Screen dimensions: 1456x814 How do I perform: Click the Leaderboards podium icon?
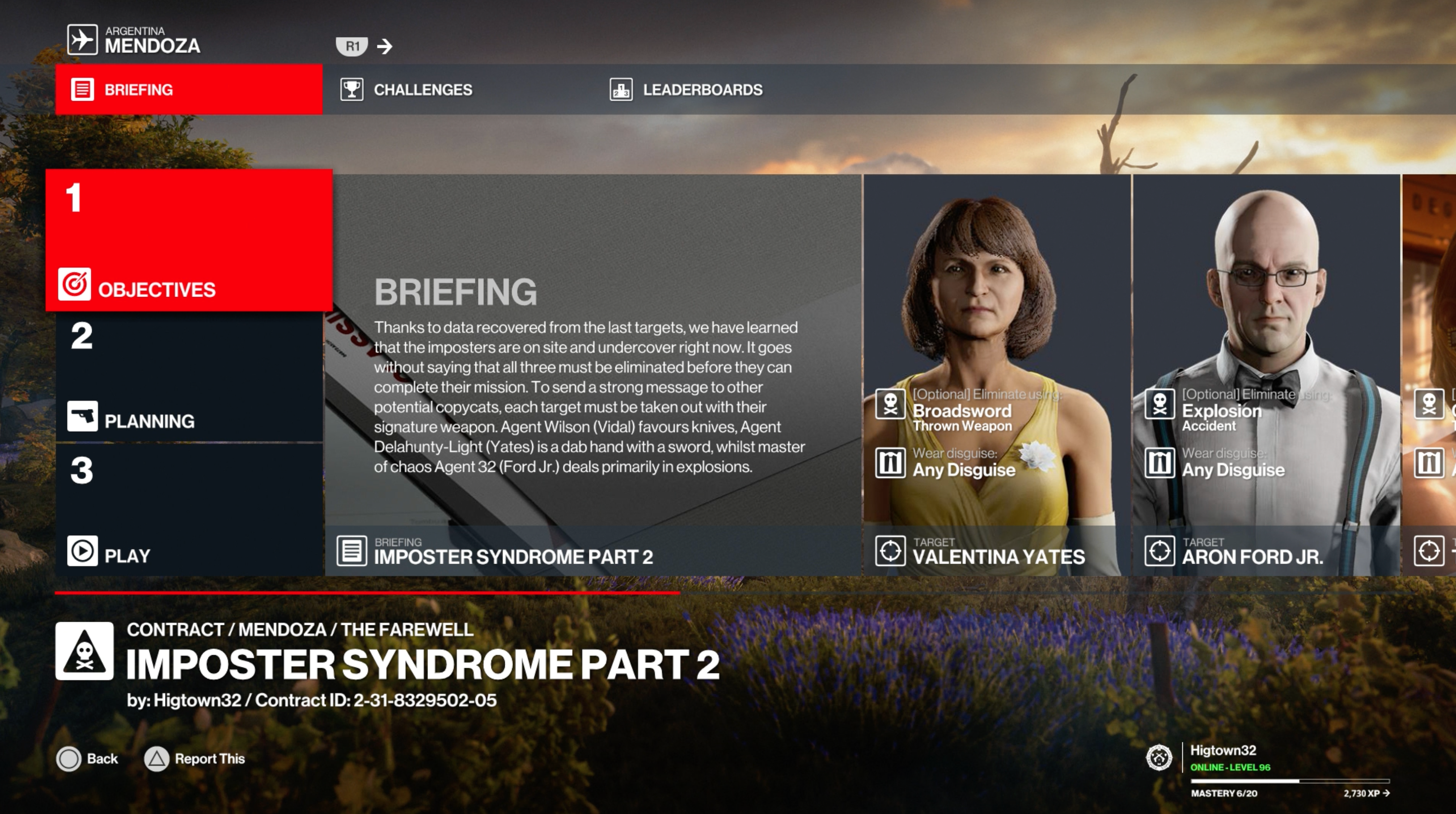point(621,89)
